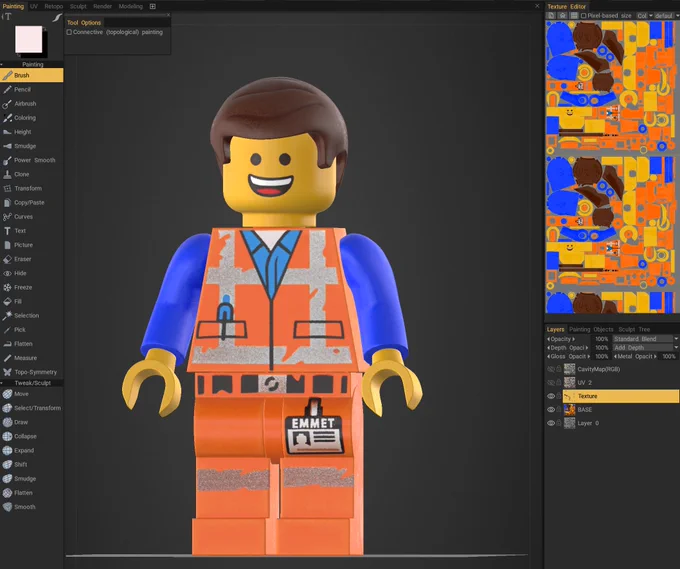Screen dimensions: 680x569
Task: Select the Pick tool
Action: tap(31, 330)
